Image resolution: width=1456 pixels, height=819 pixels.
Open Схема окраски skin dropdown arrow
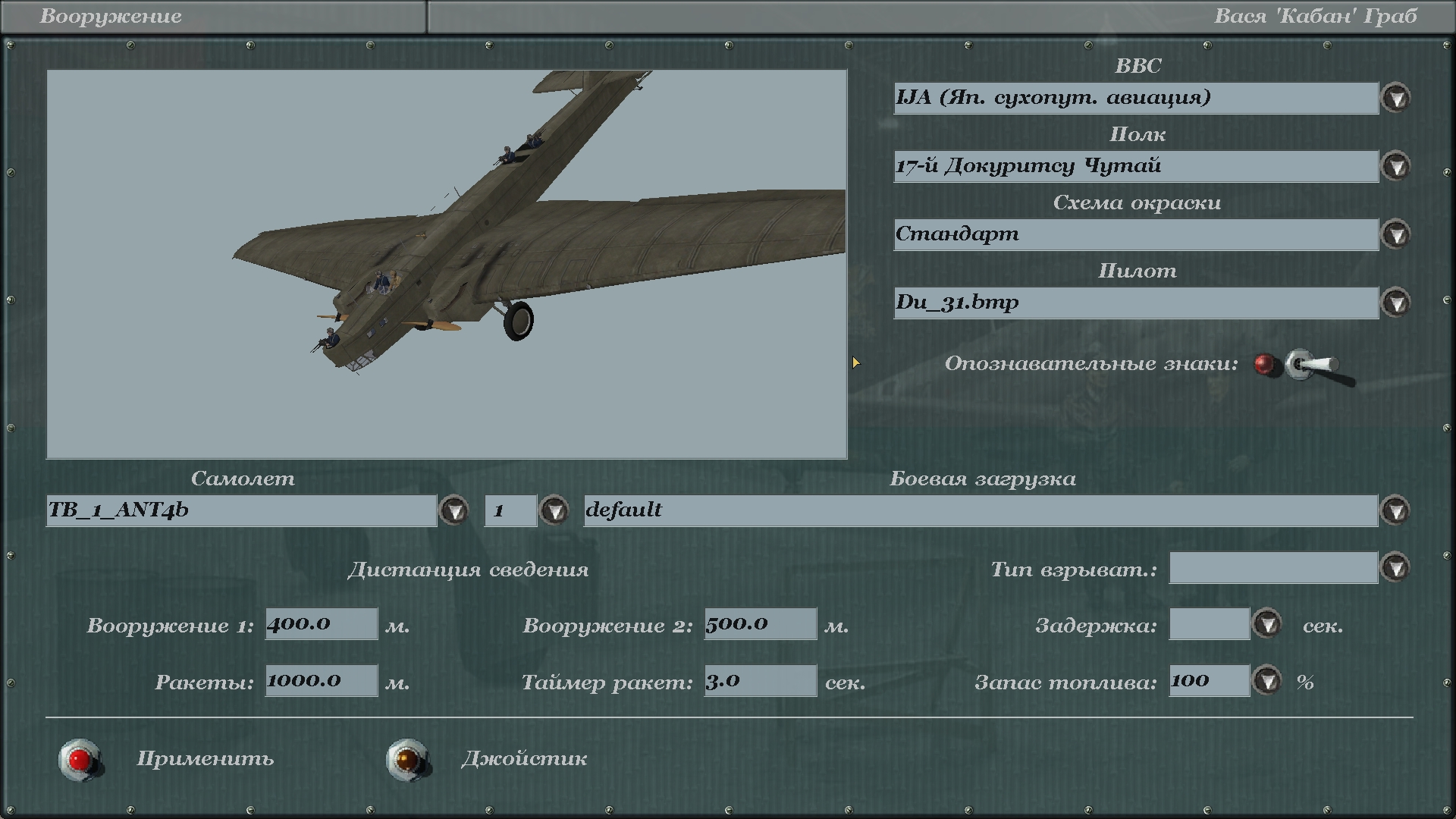pos(1395,235)
